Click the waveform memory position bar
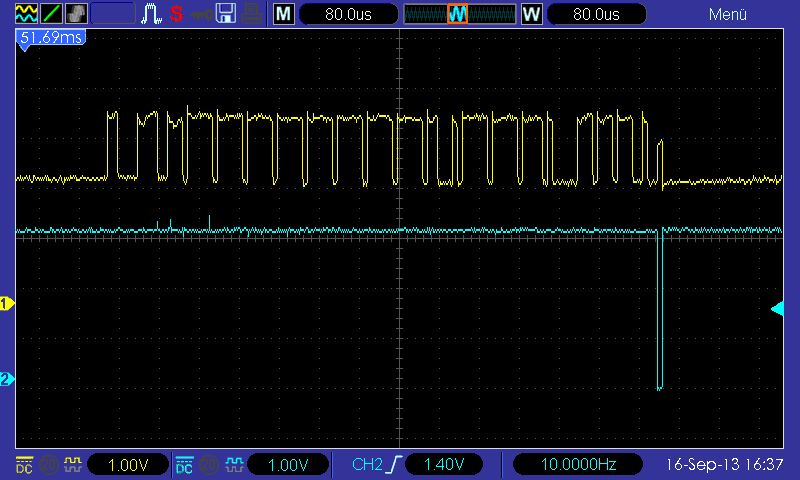Image resolution: width=800 pixels, height=480 pixels. click(458, 14)
